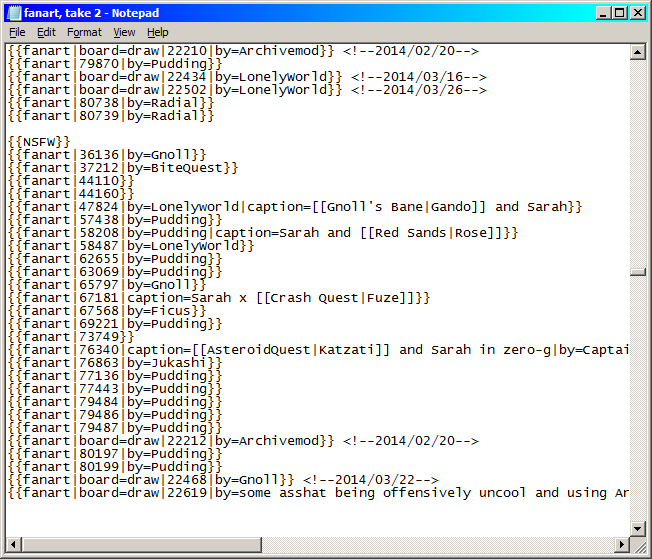Viewport: 652px width, 559px height.
Task: Open the File menu
Action: [17, 32]
